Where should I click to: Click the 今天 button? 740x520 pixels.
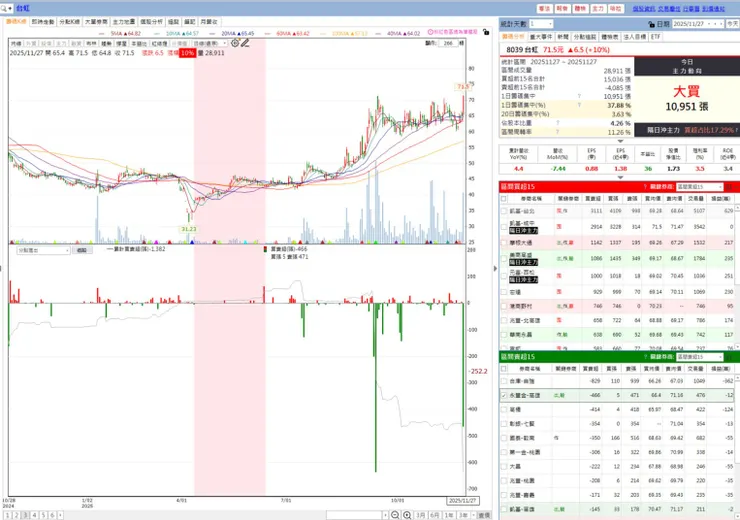(x=732, y=24)
